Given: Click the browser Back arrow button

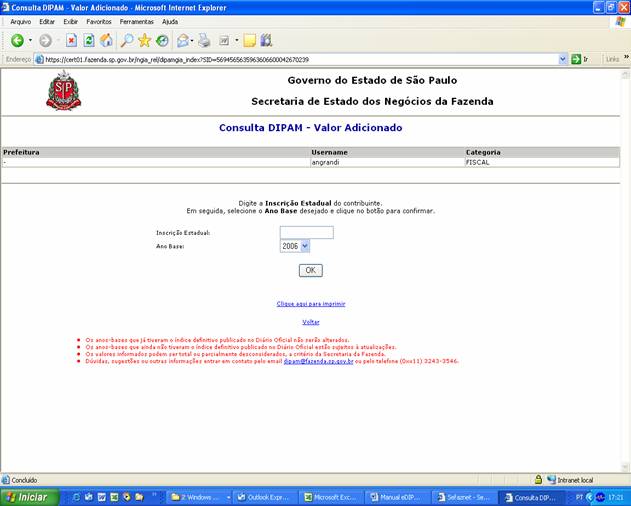Looking at the screenshot, I should [17, 41].
